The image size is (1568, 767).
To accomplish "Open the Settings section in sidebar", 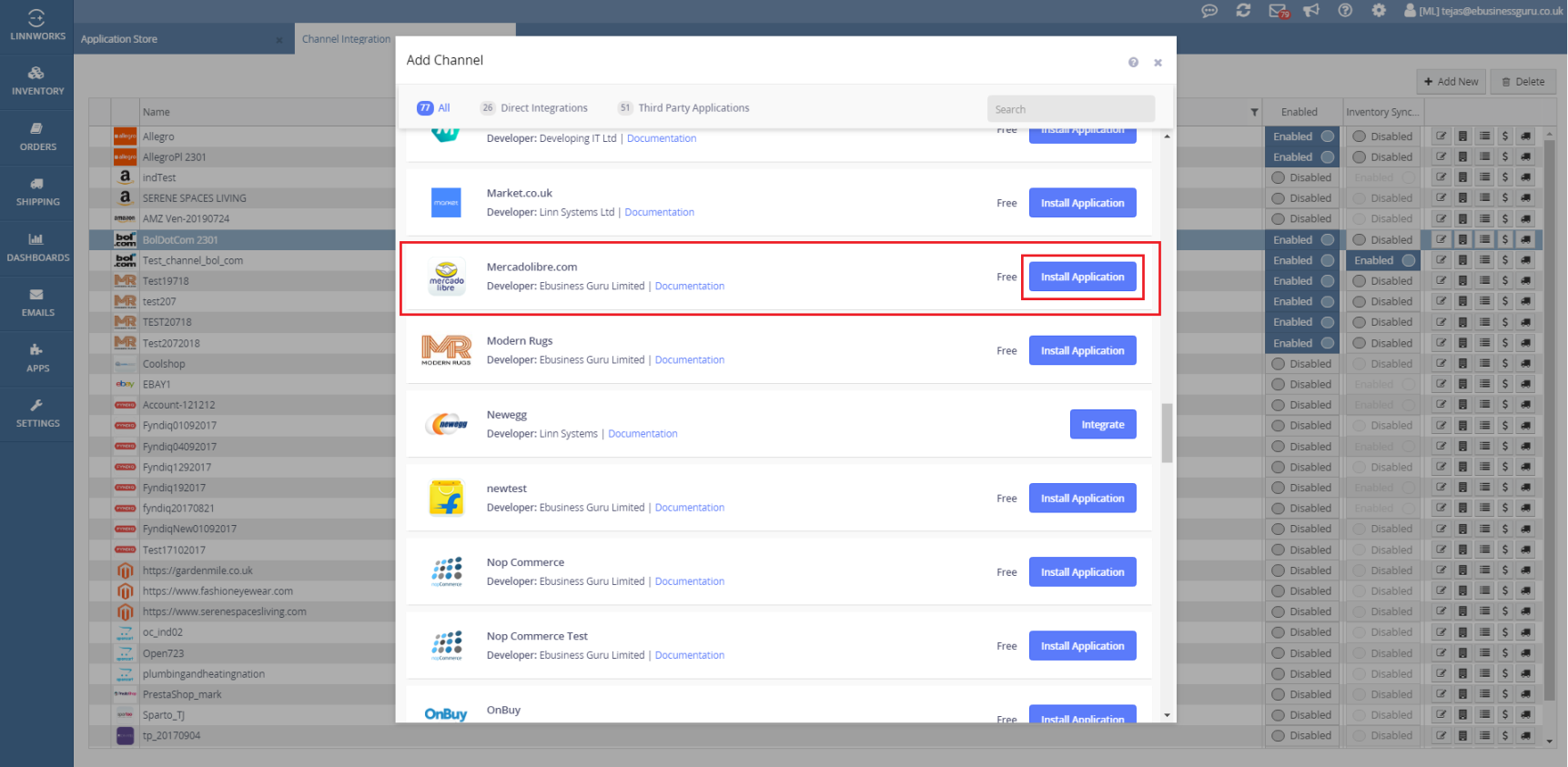I will 37,414.
